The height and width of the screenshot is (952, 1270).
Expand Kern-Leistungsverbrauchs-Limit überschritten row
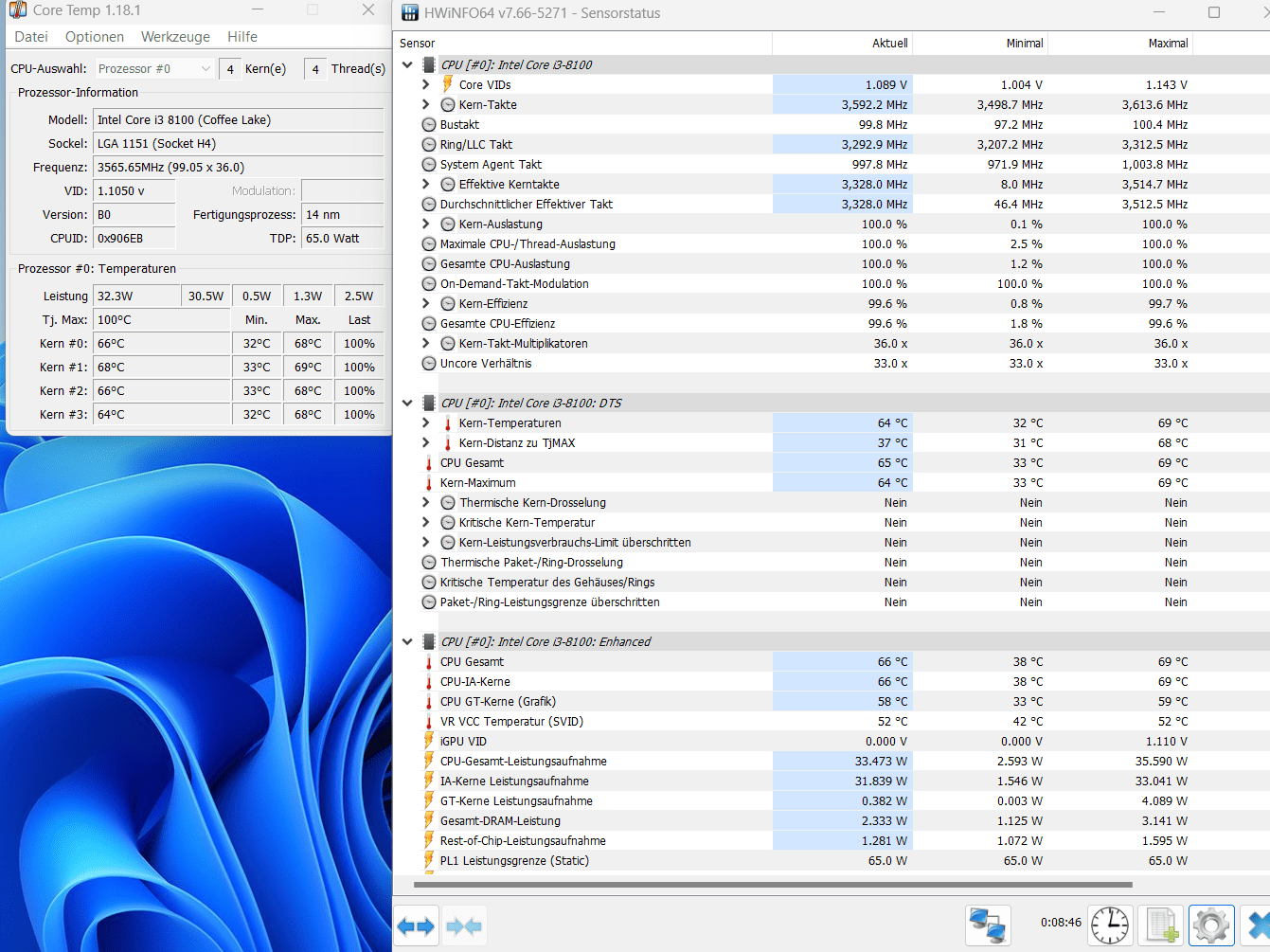pos(426,542)
